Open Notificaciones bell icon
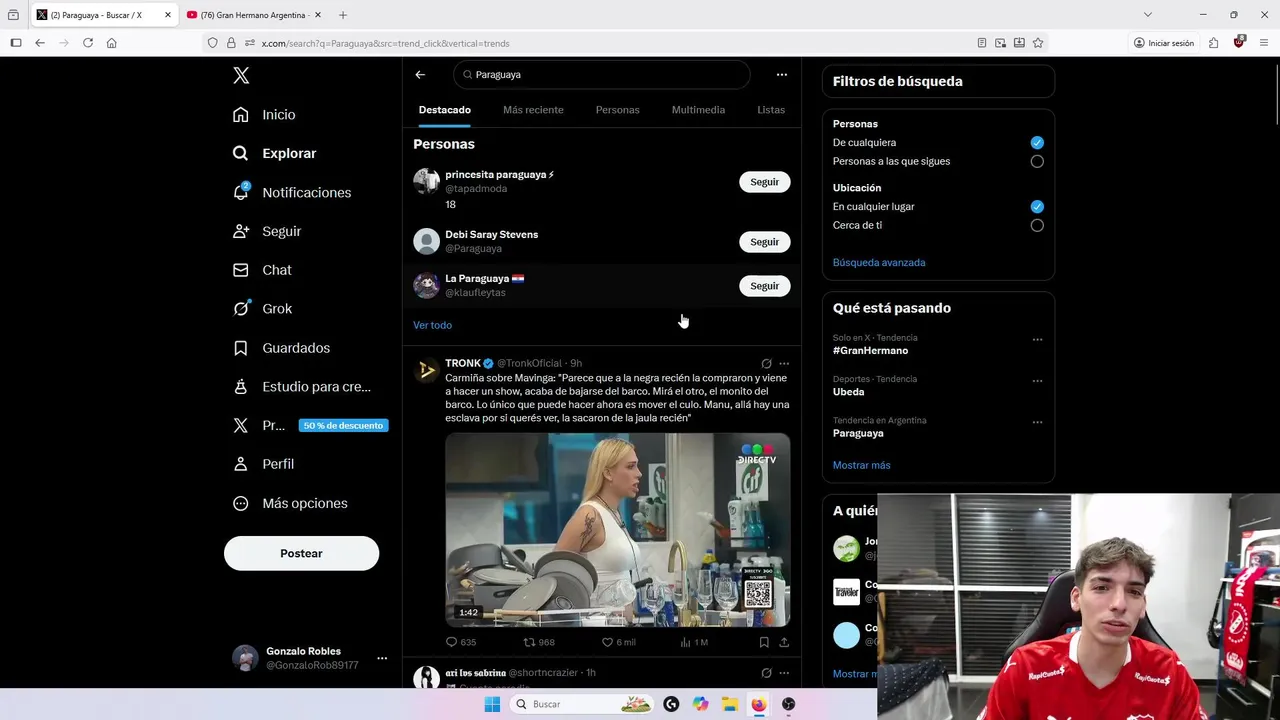 pyautogui.click(x=241, y=192)
